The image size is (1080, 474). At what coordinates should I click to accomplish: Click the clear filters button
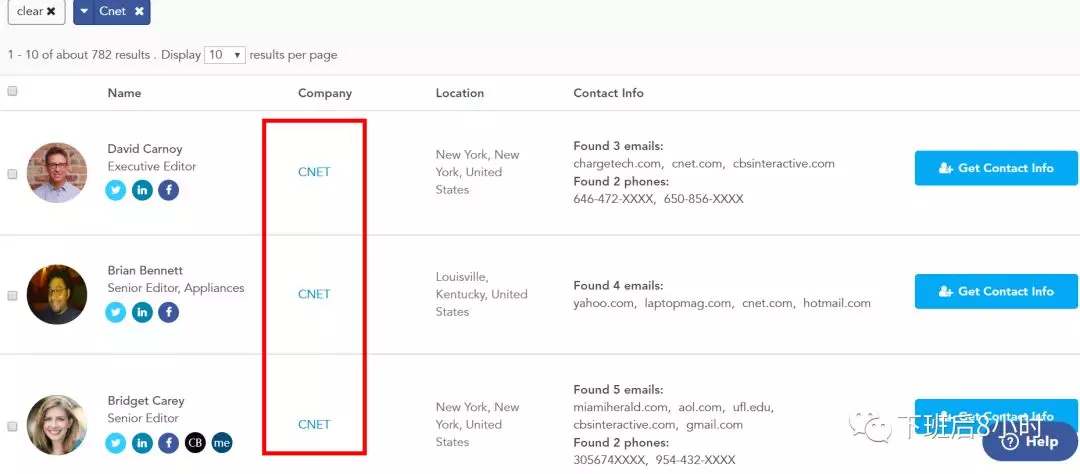coord(36,11)
